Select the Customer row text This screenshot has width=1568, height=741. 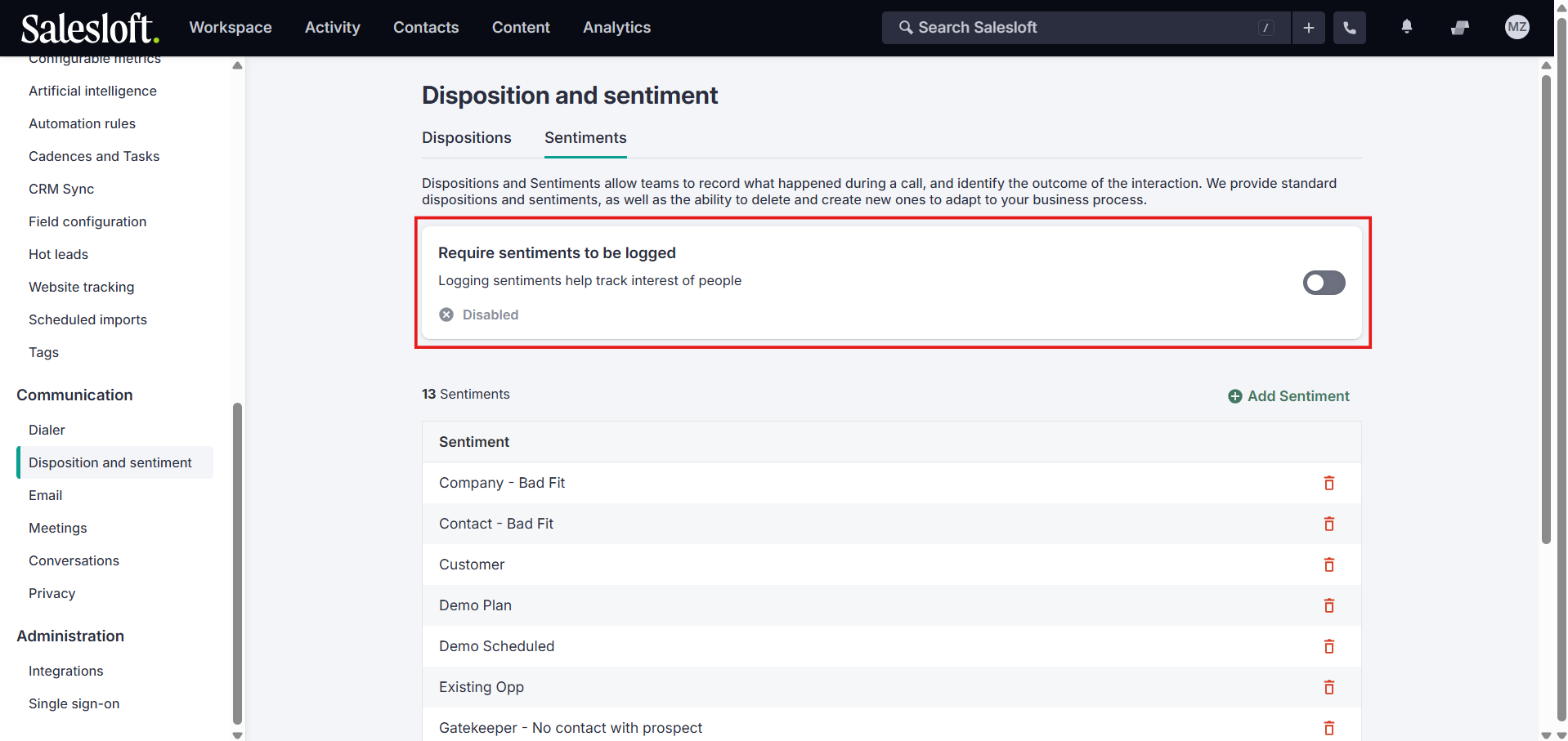tap(472, 565)
